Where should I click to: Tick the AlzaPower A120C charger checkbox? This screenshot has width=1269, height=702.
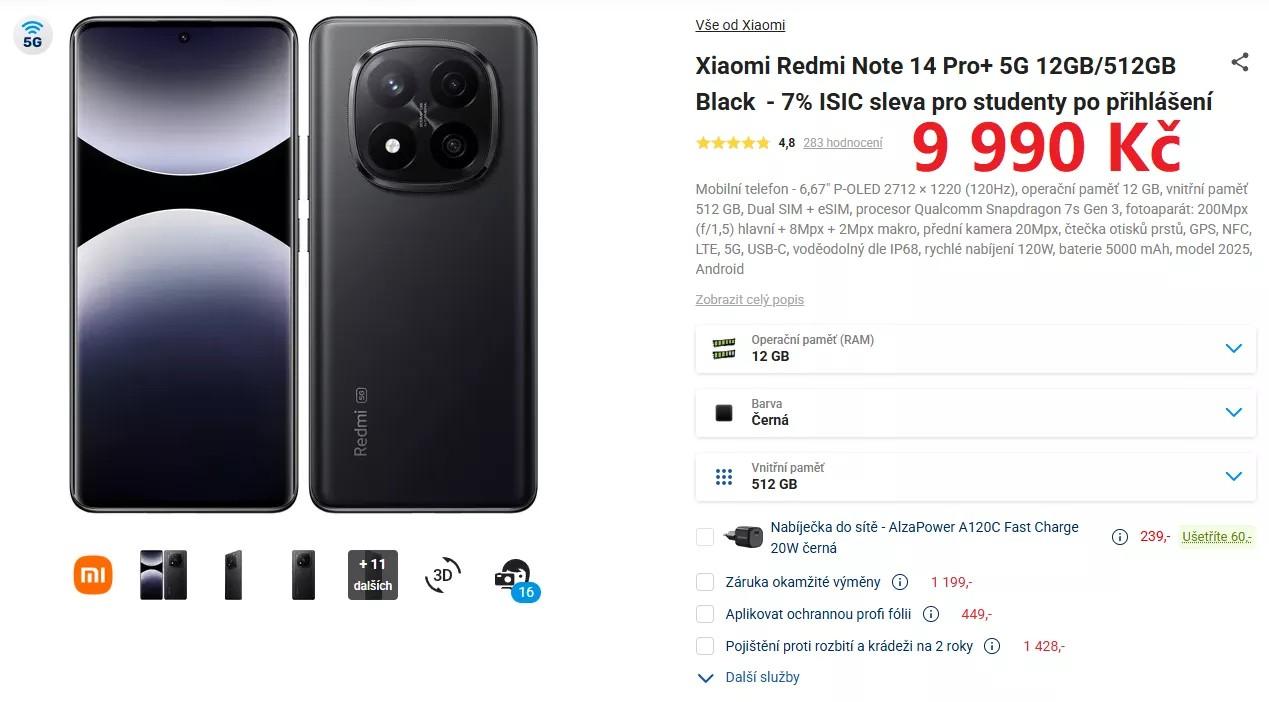pyautogui.click(x=705, y=537)
